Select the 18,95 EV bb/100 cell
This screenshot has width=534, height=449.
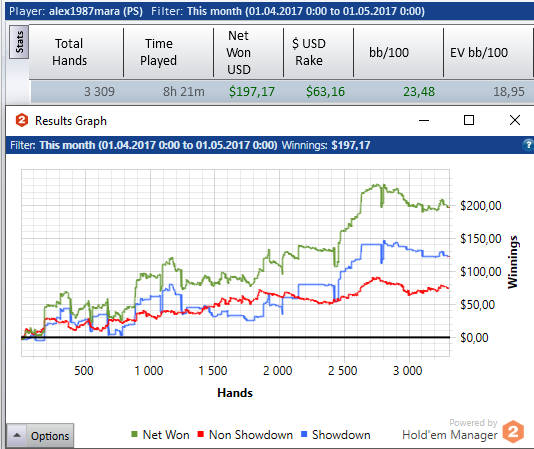point(509,92)
